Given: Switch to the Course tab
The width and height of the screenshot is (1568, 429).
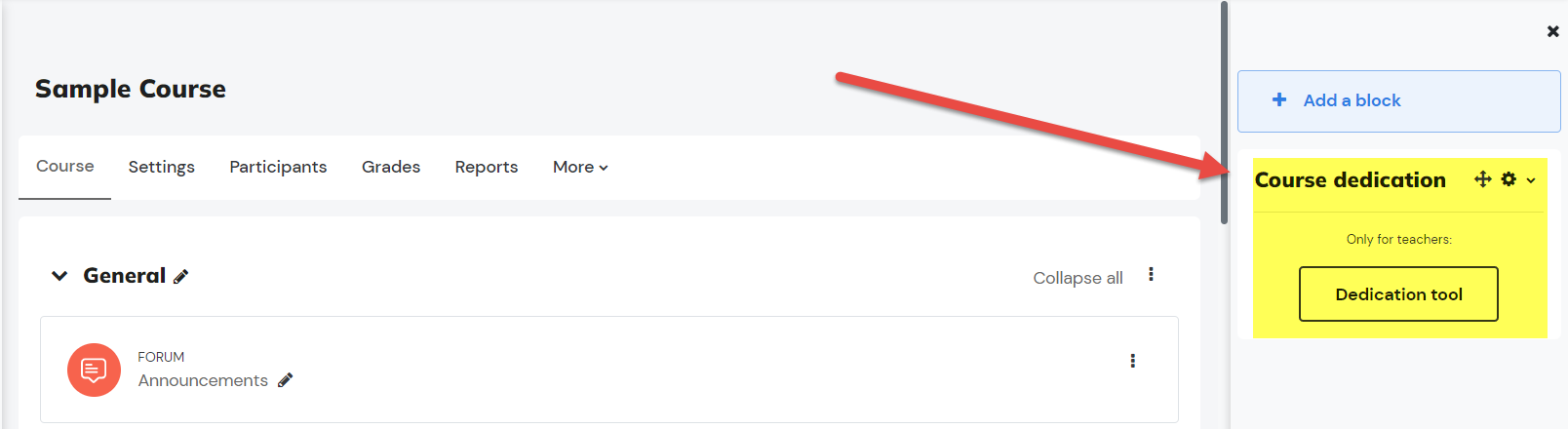Looking at the screenshot, I should (65, 167).
